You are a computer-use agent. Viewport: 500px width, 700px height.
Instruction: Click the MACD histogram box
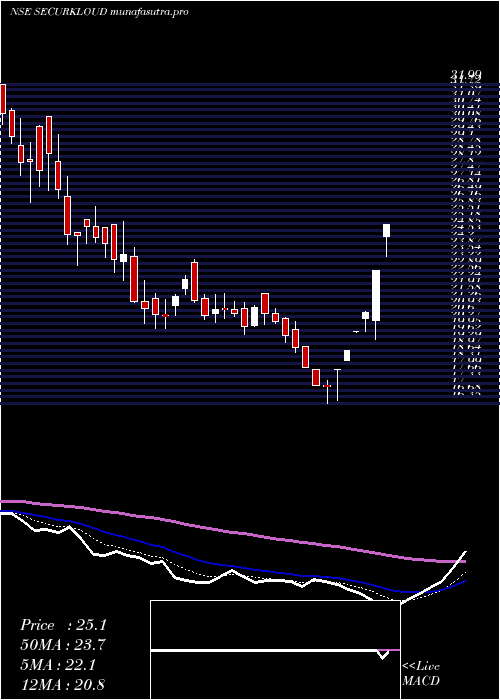point(275,650)
